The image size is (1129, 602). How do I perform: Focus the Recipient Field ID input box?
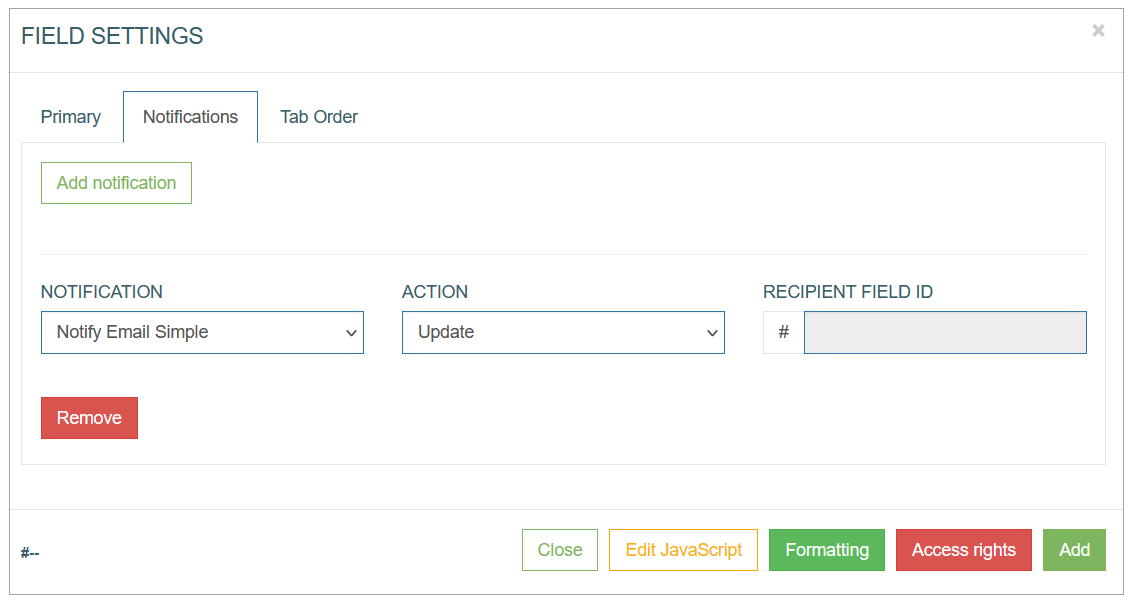[x=945, y=332]
